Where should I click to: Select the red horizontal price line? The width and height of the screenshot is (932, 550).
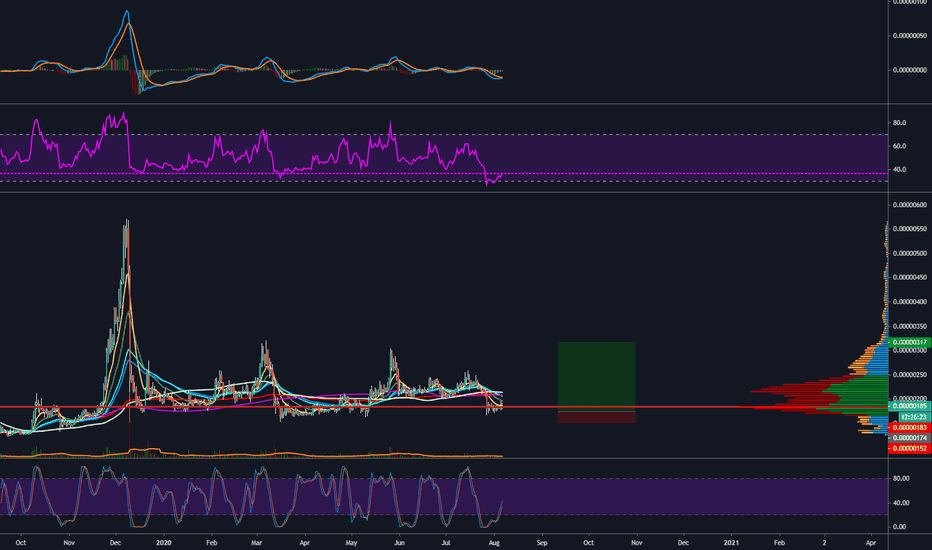[x=444, y=407]
